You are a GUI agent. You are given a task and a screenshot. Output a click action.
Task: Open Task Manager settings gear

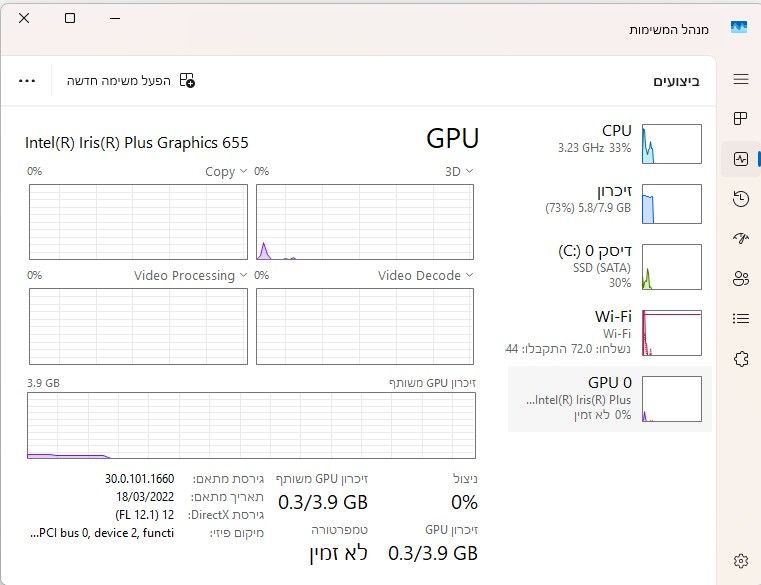point(741,561)
